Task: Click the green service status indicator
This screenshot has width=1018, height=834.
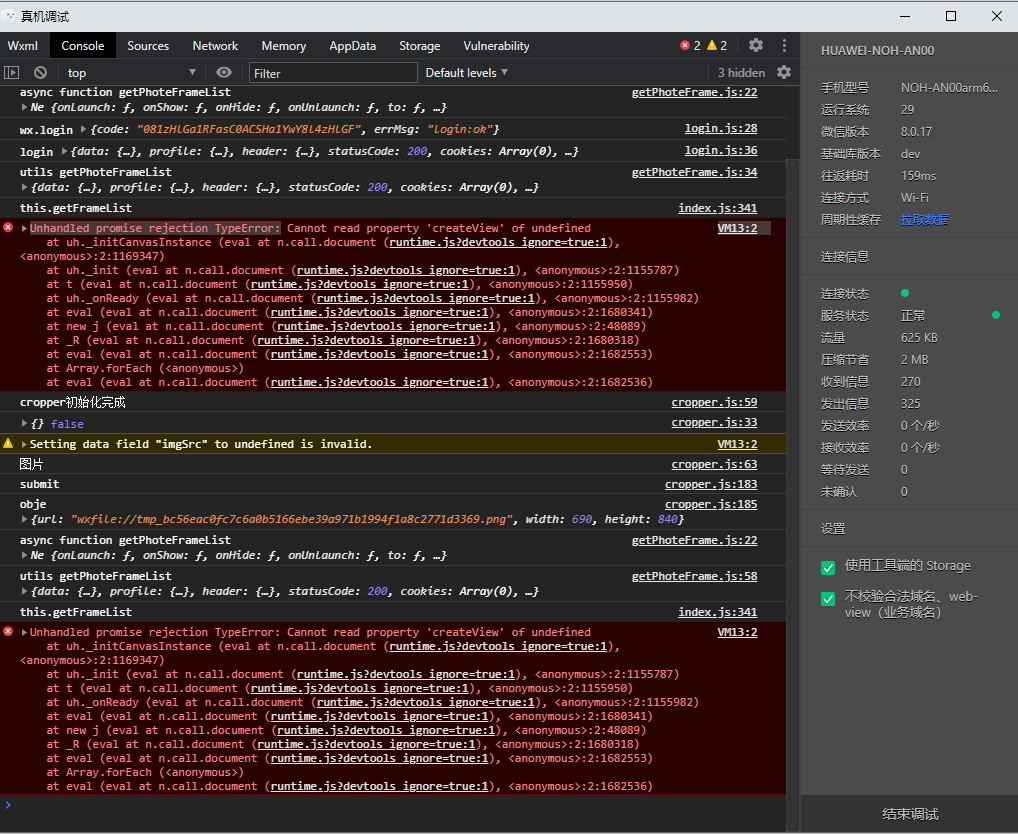Action: tap(996, 315)
